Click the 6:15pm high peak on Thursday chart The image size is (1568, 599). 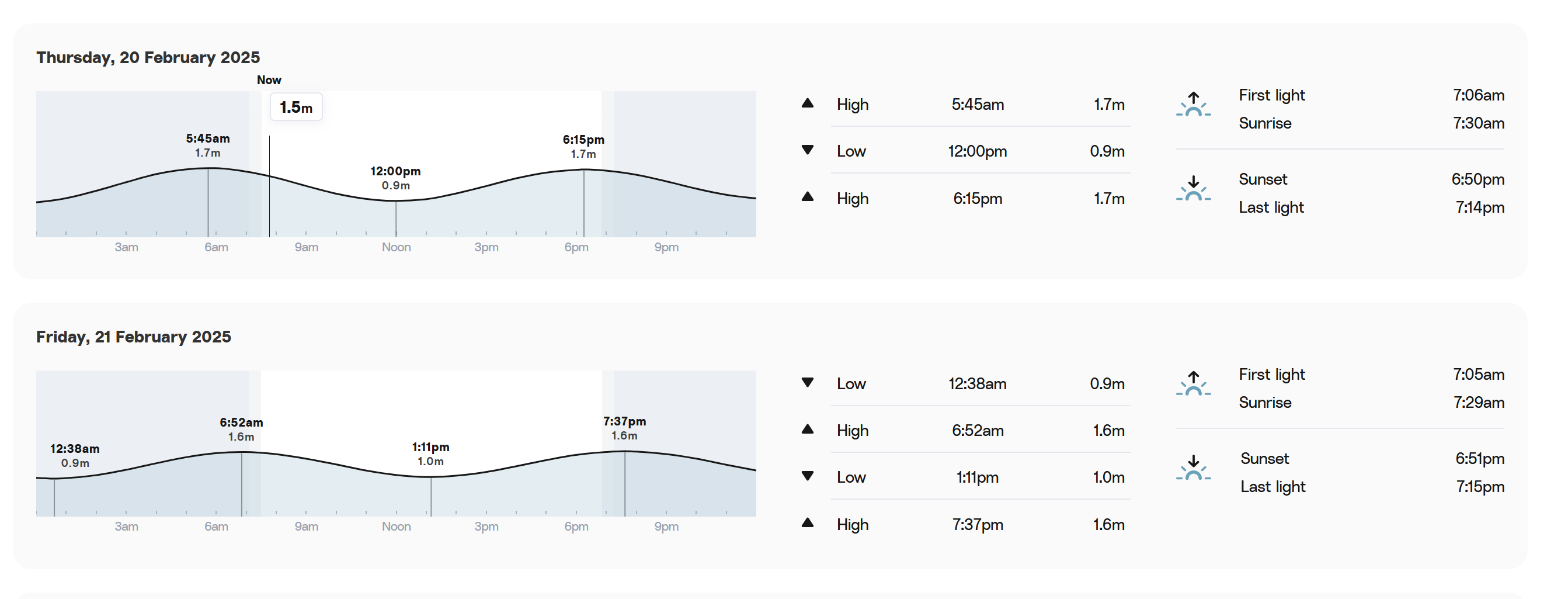tap(583, 146)
